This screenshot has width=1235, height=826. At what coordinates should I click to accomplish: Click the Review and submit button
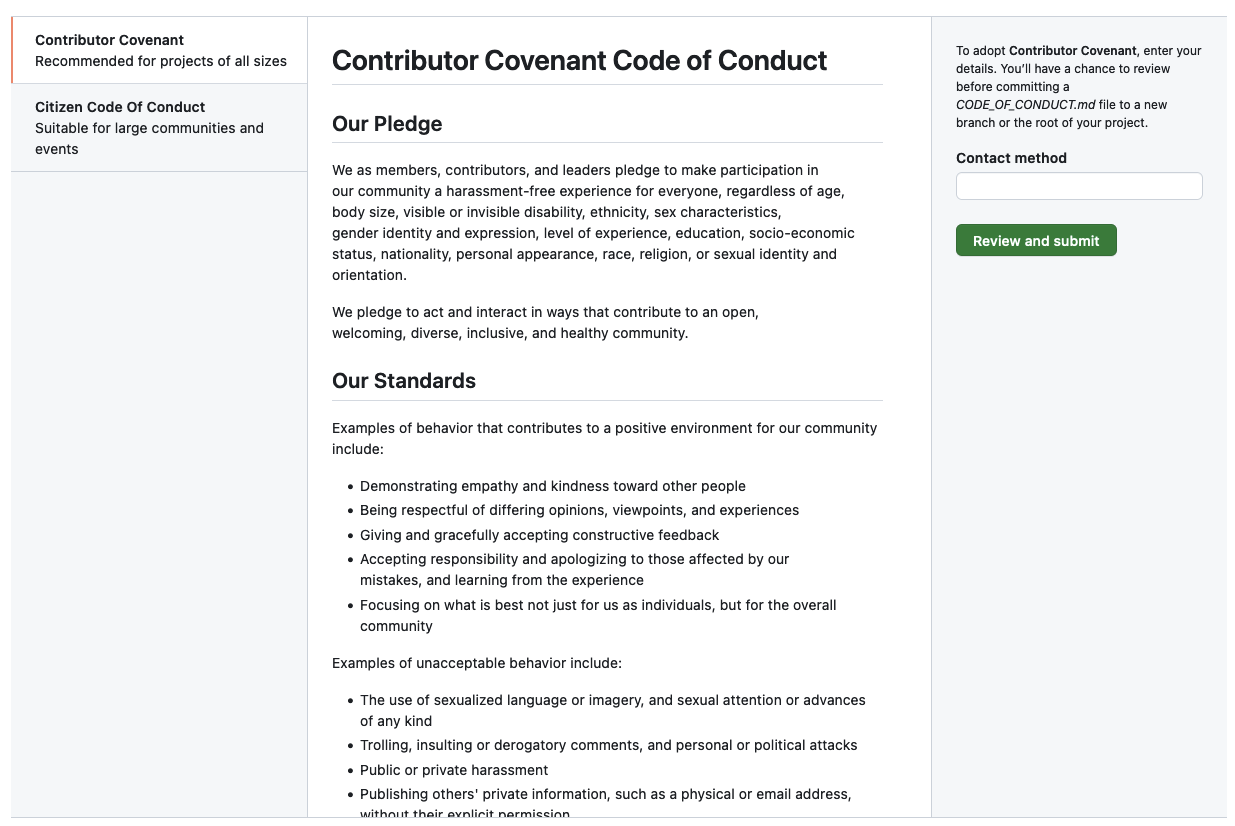pyautogui.click(x=1036, y=240)
